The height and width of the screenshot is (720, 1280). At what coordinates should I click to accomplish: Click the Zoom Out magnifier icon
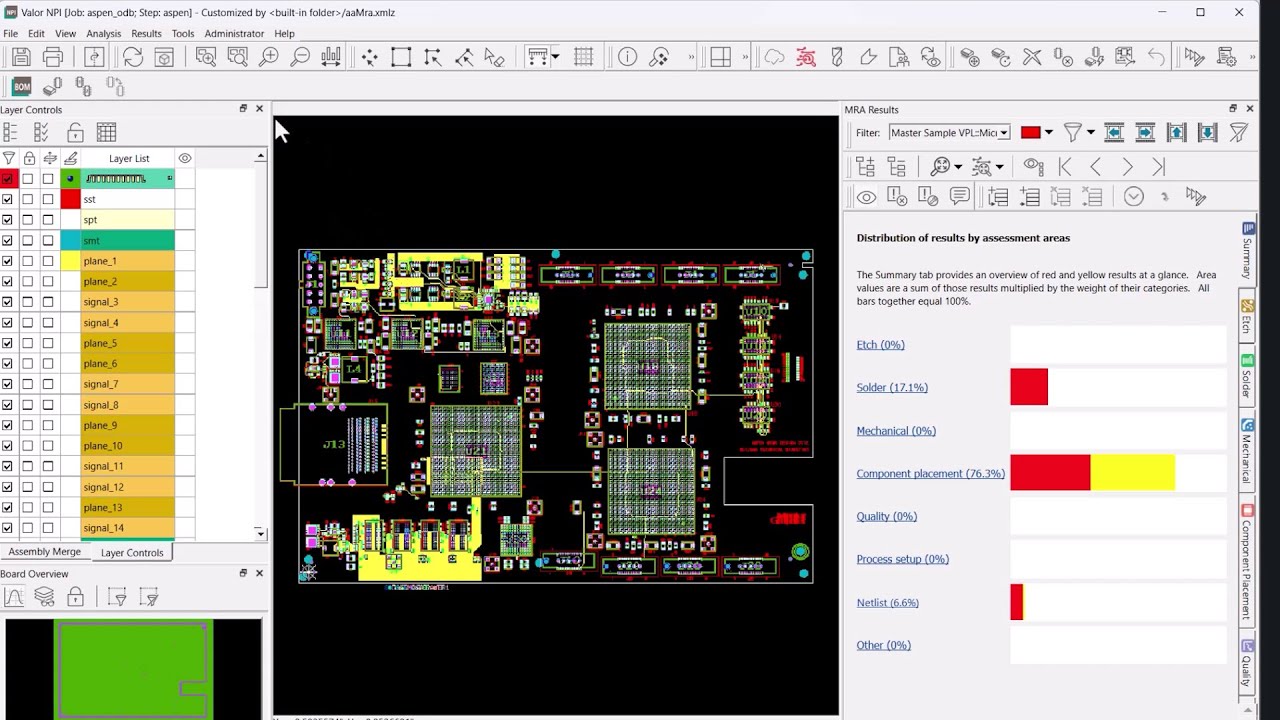coord(300,57)
